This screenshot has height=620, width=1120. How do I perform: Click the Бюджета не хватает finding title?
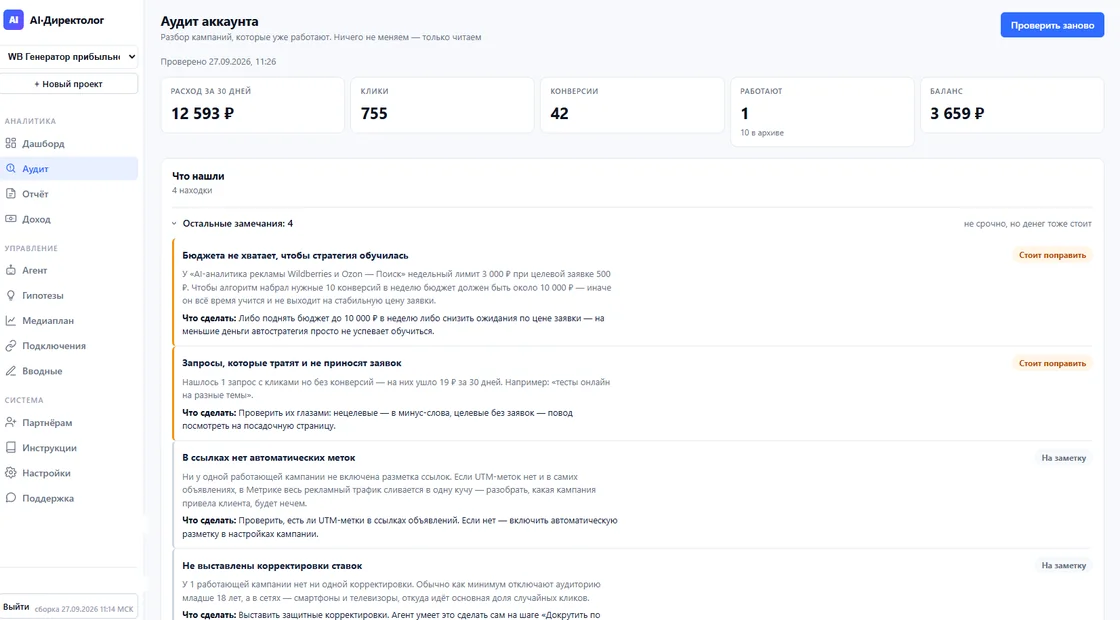pos(295,255)
